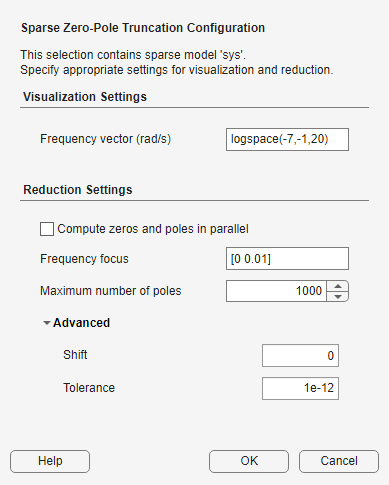Click the Frequency vector (rad/s) label
Image resolution: width=389 pixels, height=485 pixels.
106,139
